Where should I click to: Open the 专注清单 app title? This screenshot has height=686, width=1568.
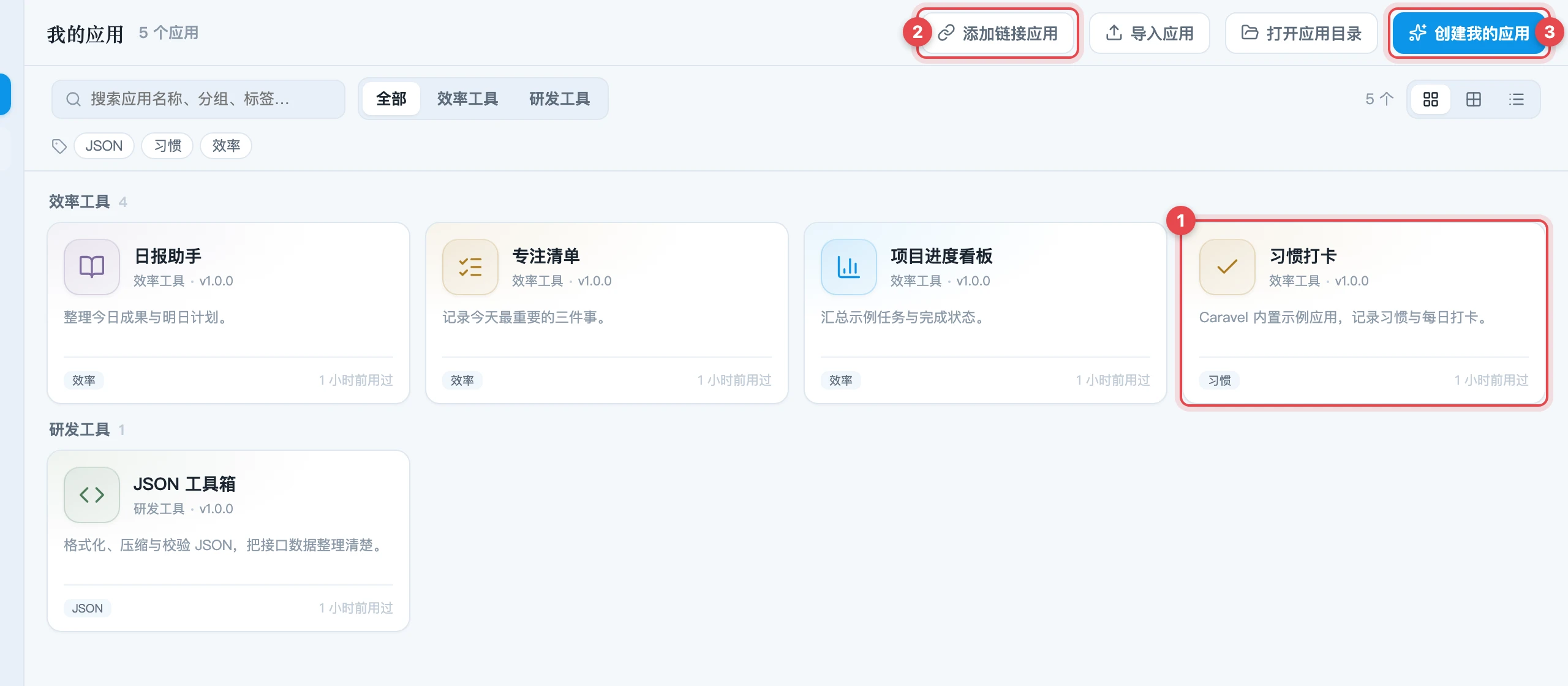point(546,256)
